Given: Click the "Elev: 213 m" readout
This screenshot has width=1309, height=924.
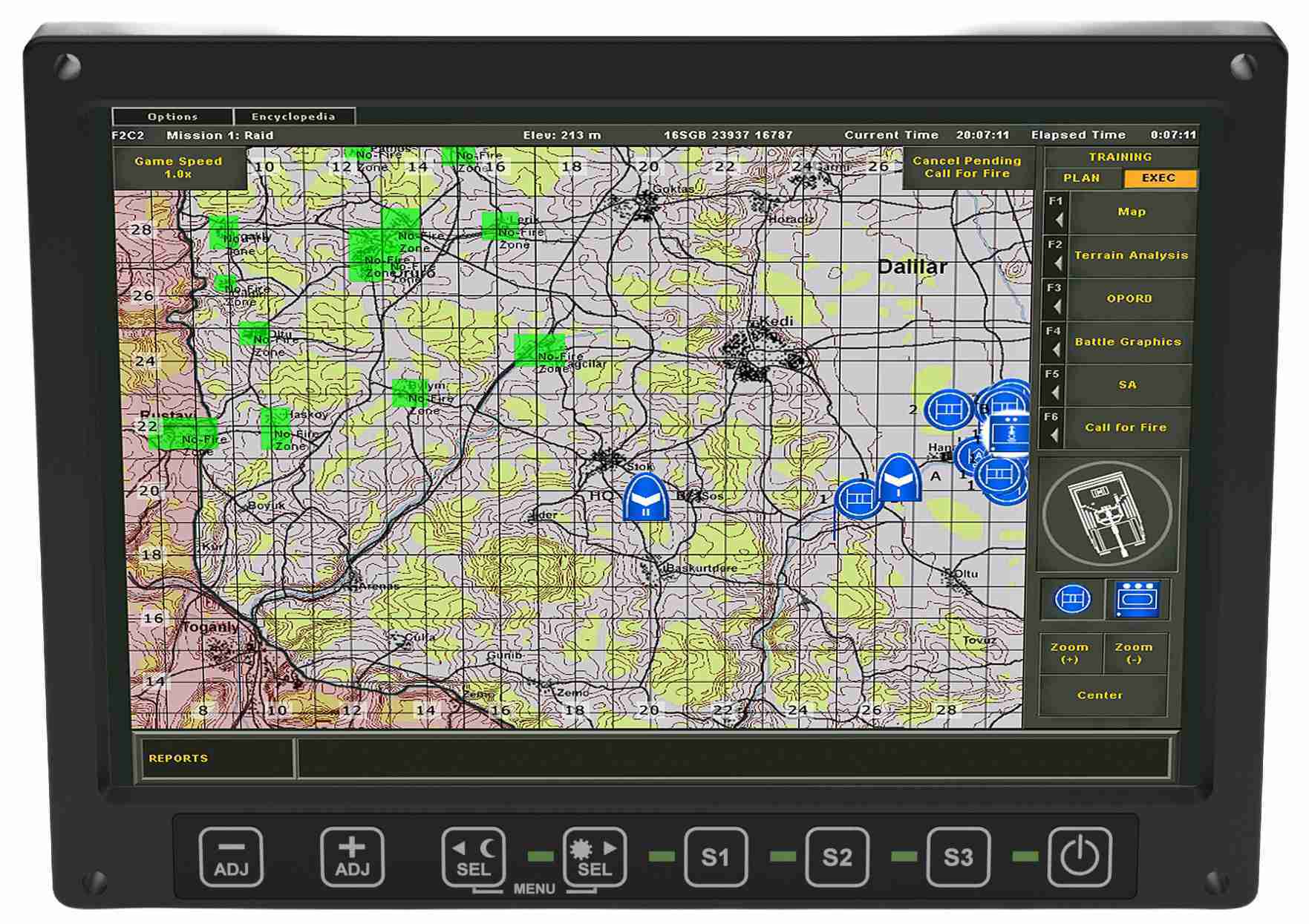Looking at the screenshot, I should click(x=562, y=135).
